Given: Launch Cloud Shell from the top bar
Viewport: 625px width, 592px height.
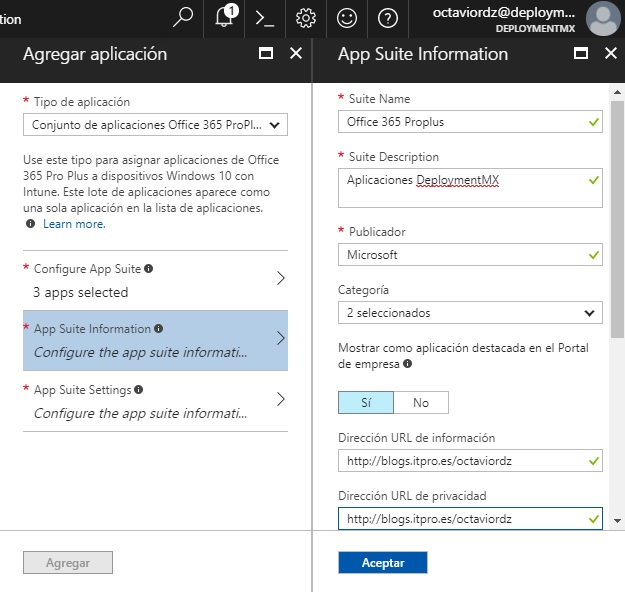Looking at the screenshot, I should click(x=264, y=18).
